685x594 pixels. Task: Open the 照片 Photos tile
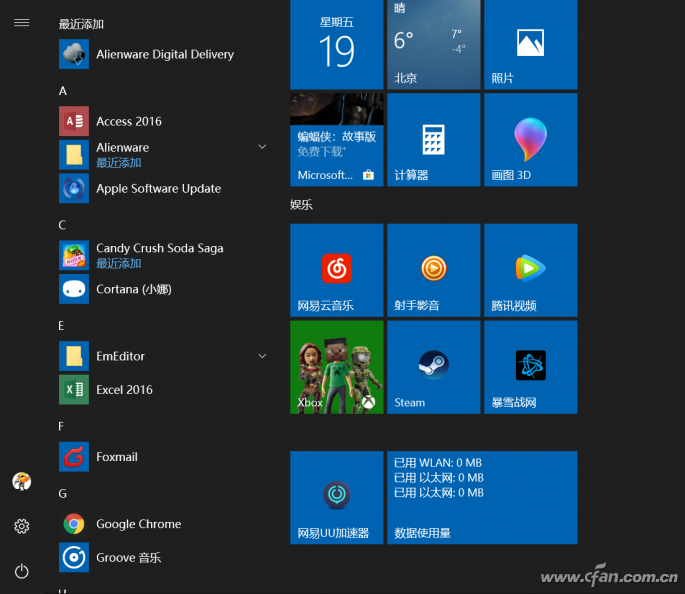(x=531, y=44)
